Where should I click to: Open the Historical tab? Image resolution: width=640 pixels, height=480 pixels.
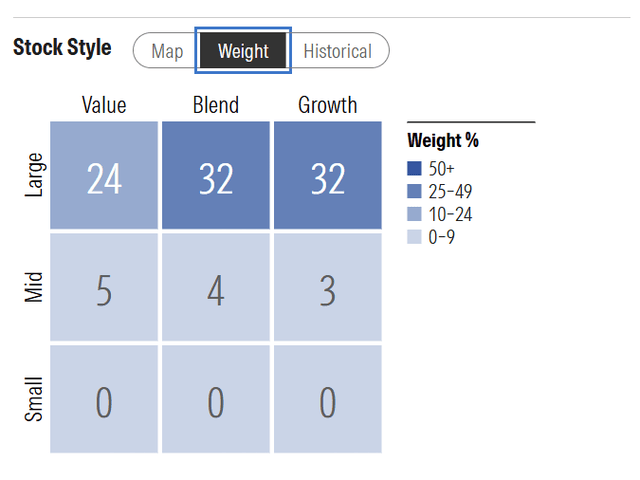[x=337, y=51]
